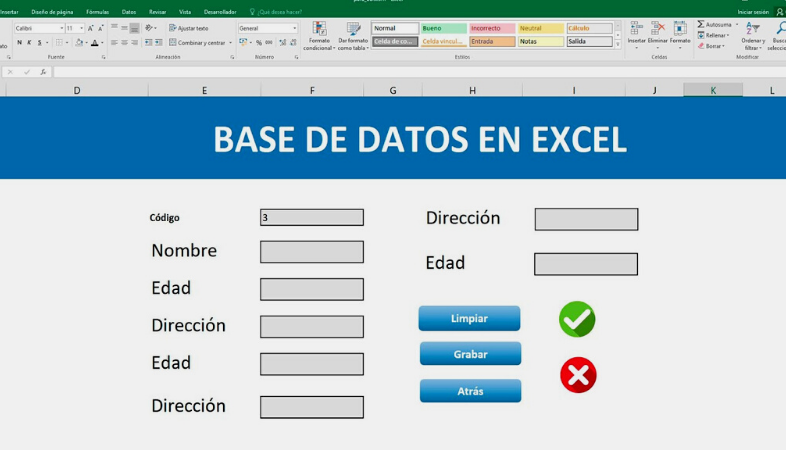Align text to top
786x450 pixels.
pos(114,28)
